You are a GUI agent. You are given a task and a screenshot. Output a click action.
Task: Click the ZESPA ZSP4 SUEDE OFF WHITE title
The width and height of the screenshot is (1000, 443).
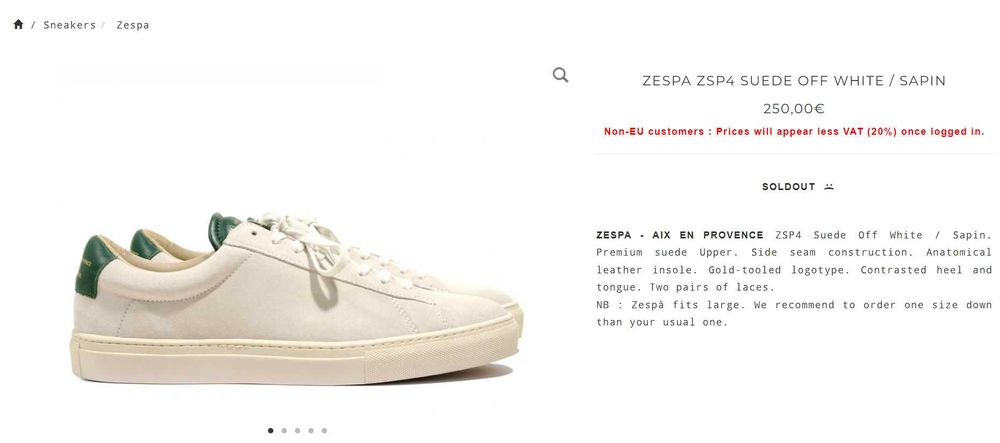pos(793,81)
